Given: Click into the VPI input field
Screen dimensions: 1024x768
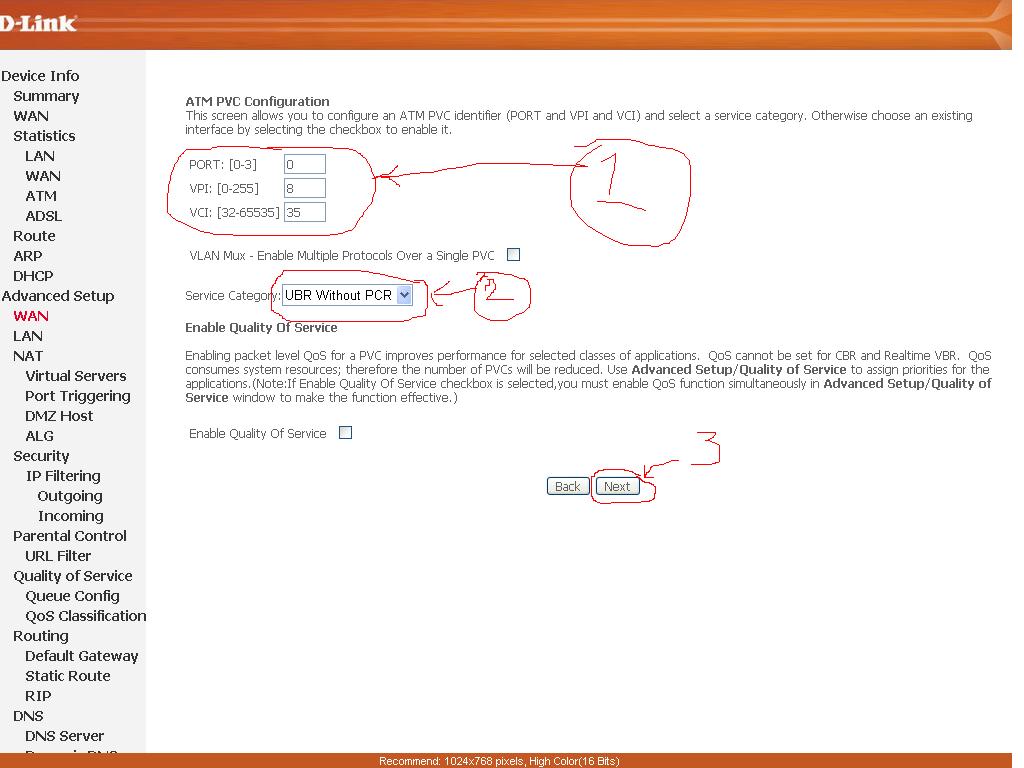Looking at the screenshot, I should click(304, 188).
